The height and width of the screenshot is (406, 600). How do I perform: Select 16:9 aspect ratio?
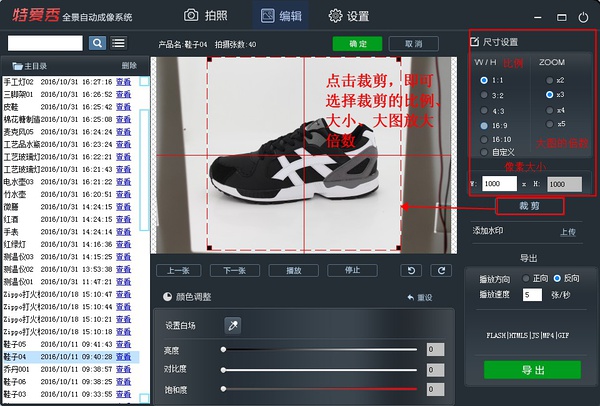click(x=484, y=125)
